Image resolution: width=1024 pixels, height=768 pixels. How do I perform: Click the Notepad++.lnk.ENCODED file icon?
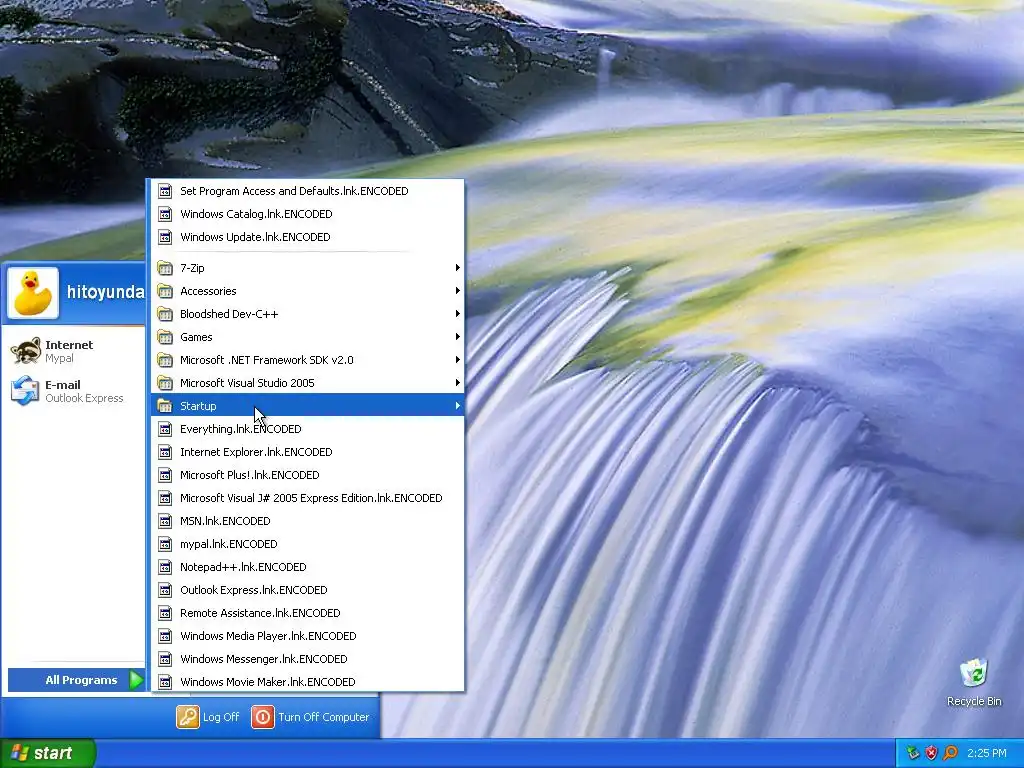pos(165,567)
